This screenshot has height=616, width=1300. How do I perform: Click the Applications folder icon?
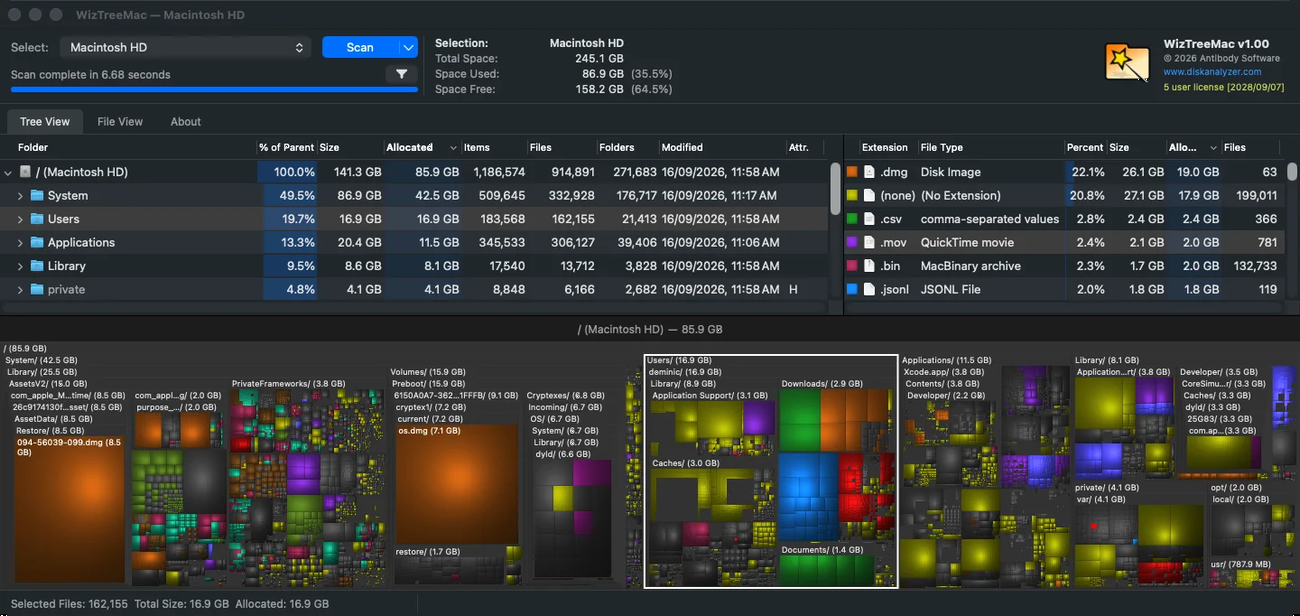37,242
